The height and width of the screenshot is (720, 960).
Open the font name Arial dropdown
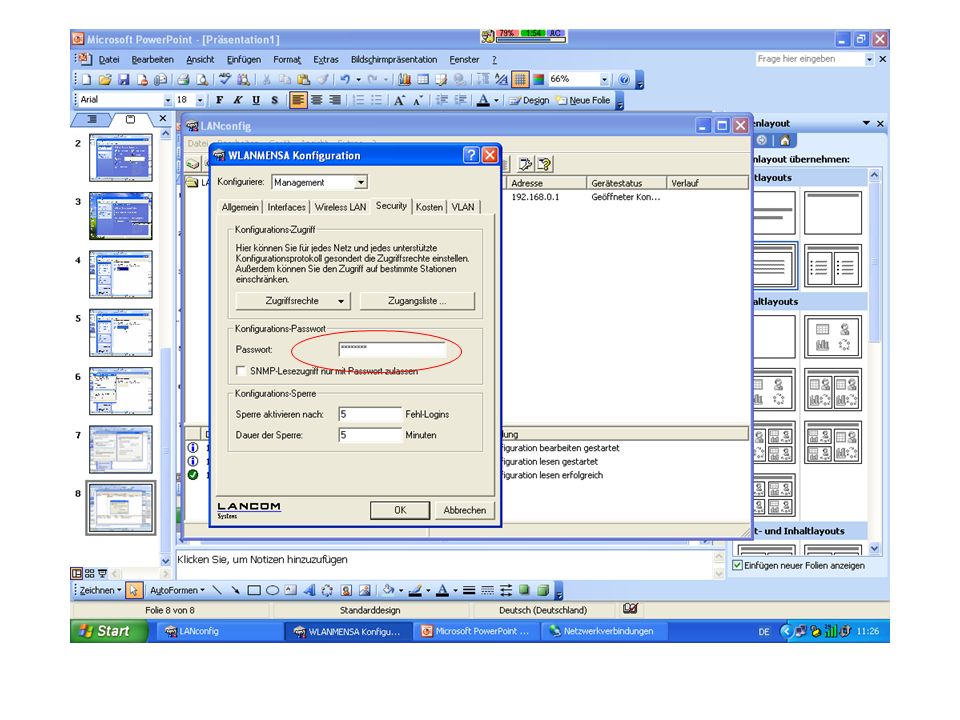pyautogui.click(x=168, y=100)
